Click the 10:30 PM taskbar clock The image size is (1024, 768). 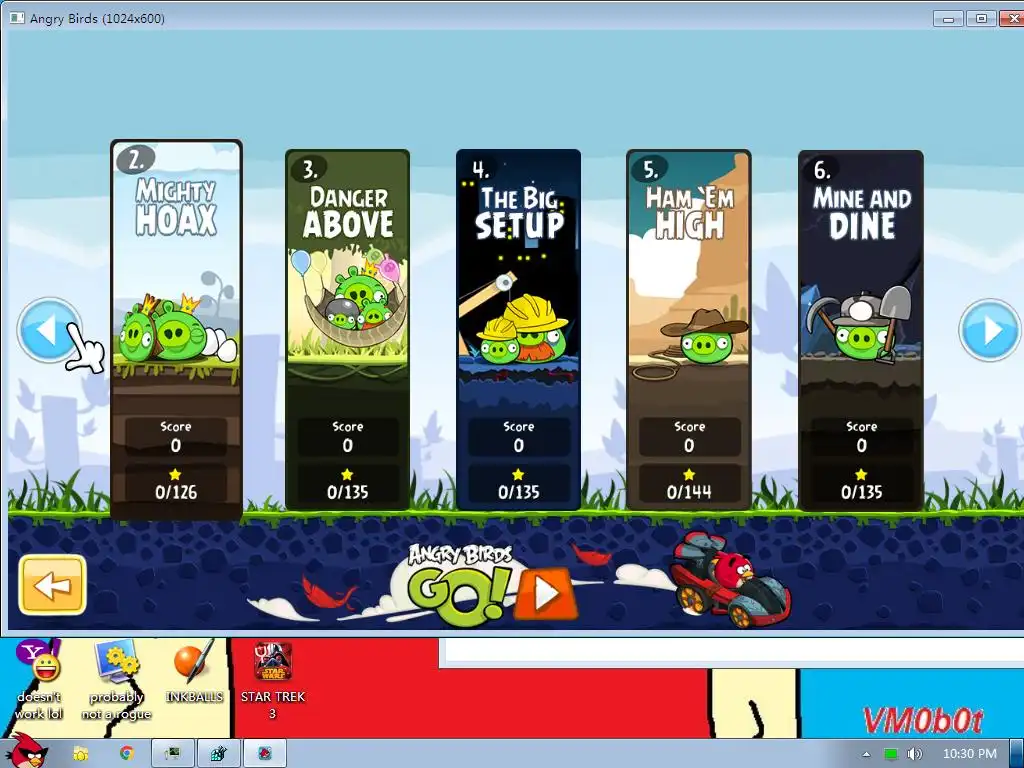[x=969, y=754]
